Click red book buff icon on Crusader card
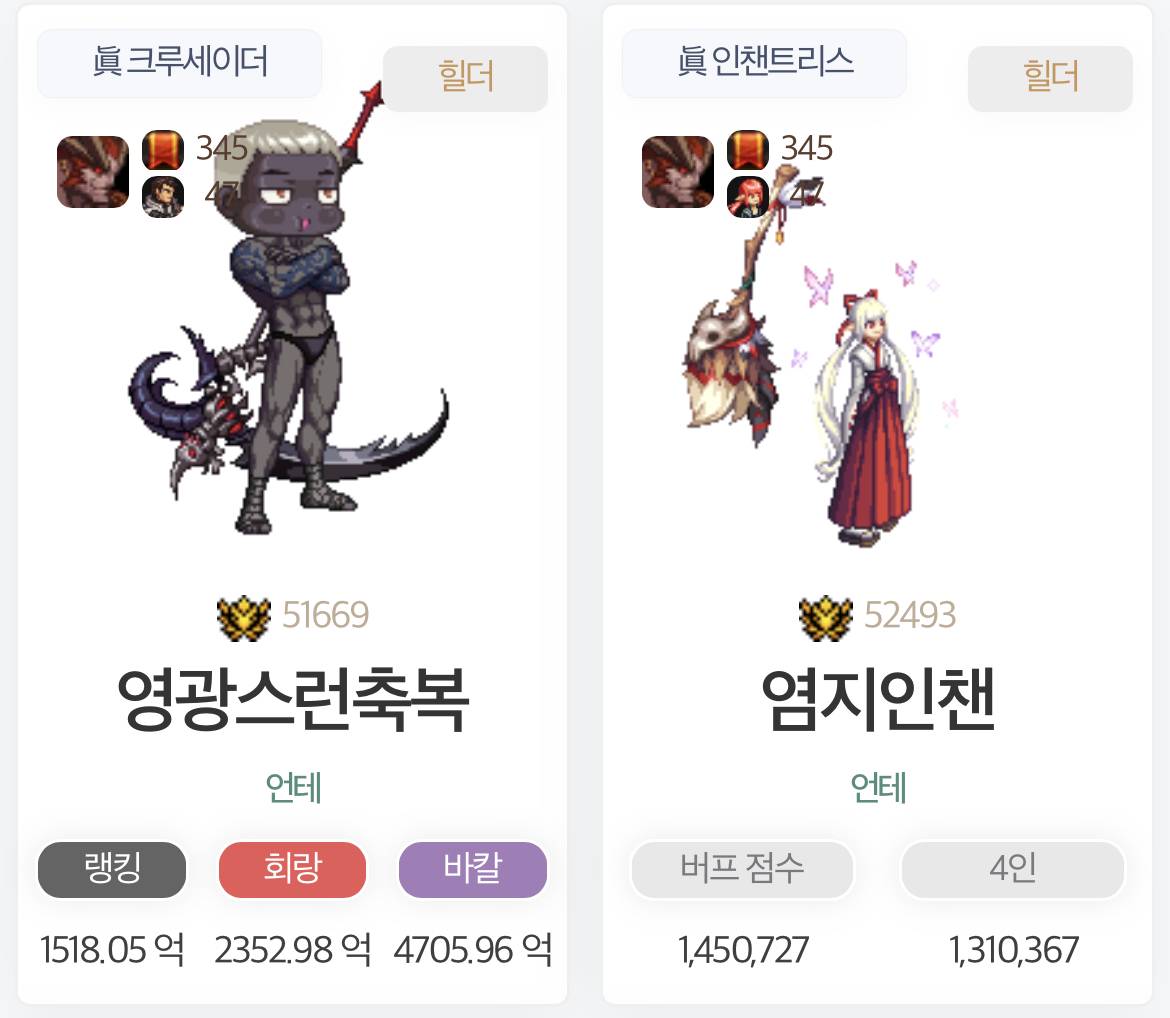Viewport: 1170px width, 1018px height. tap(163, 150)
